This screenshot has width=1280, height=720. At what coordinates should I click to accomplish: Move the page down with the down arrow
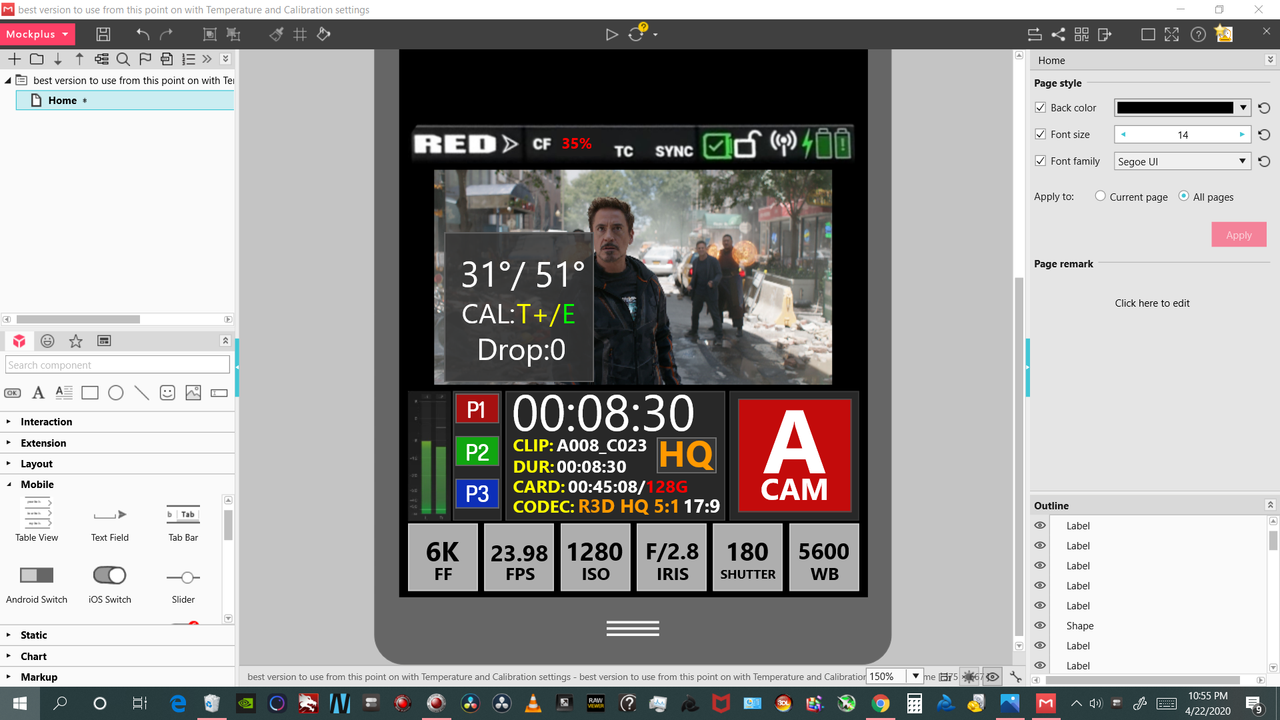tap(58, 59)
